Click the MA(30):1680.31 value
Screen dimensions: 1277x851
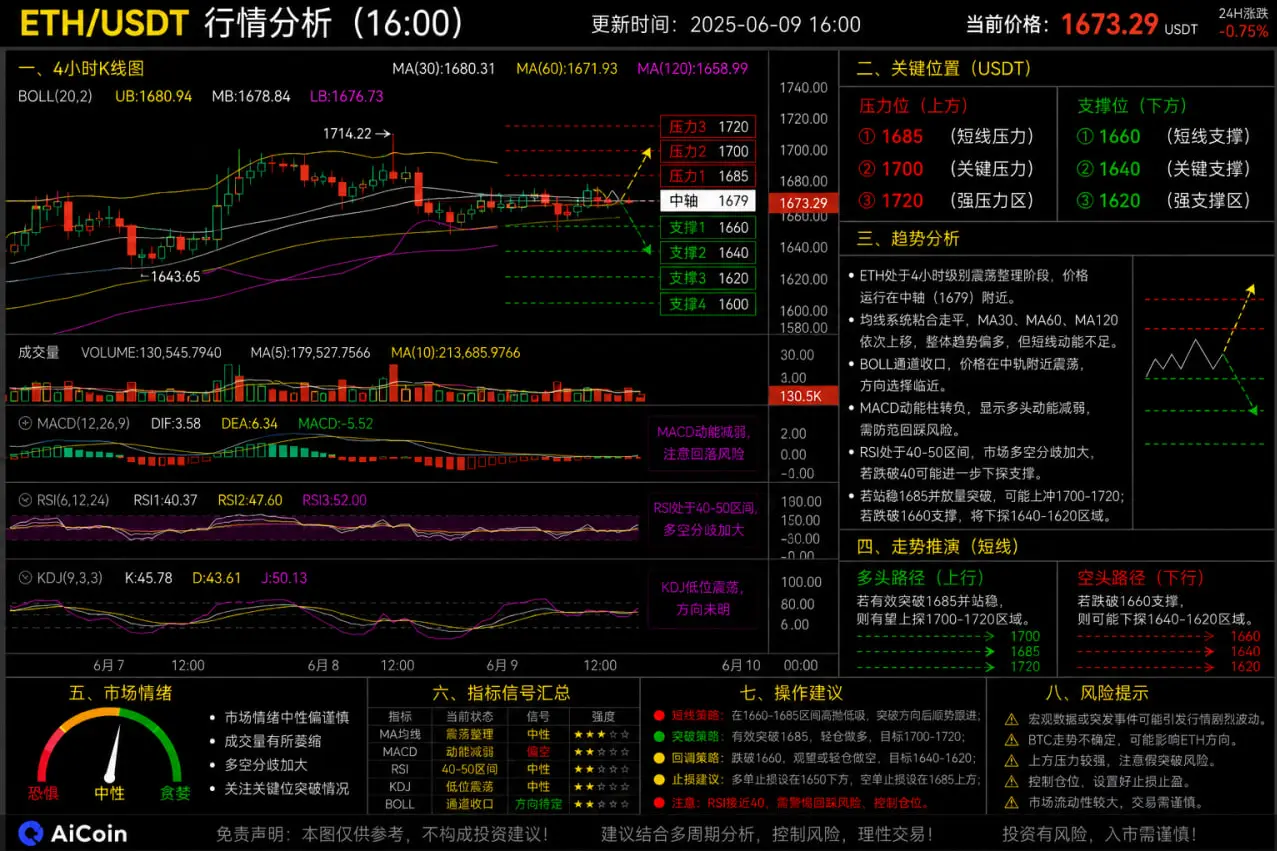tap(444, 69)
